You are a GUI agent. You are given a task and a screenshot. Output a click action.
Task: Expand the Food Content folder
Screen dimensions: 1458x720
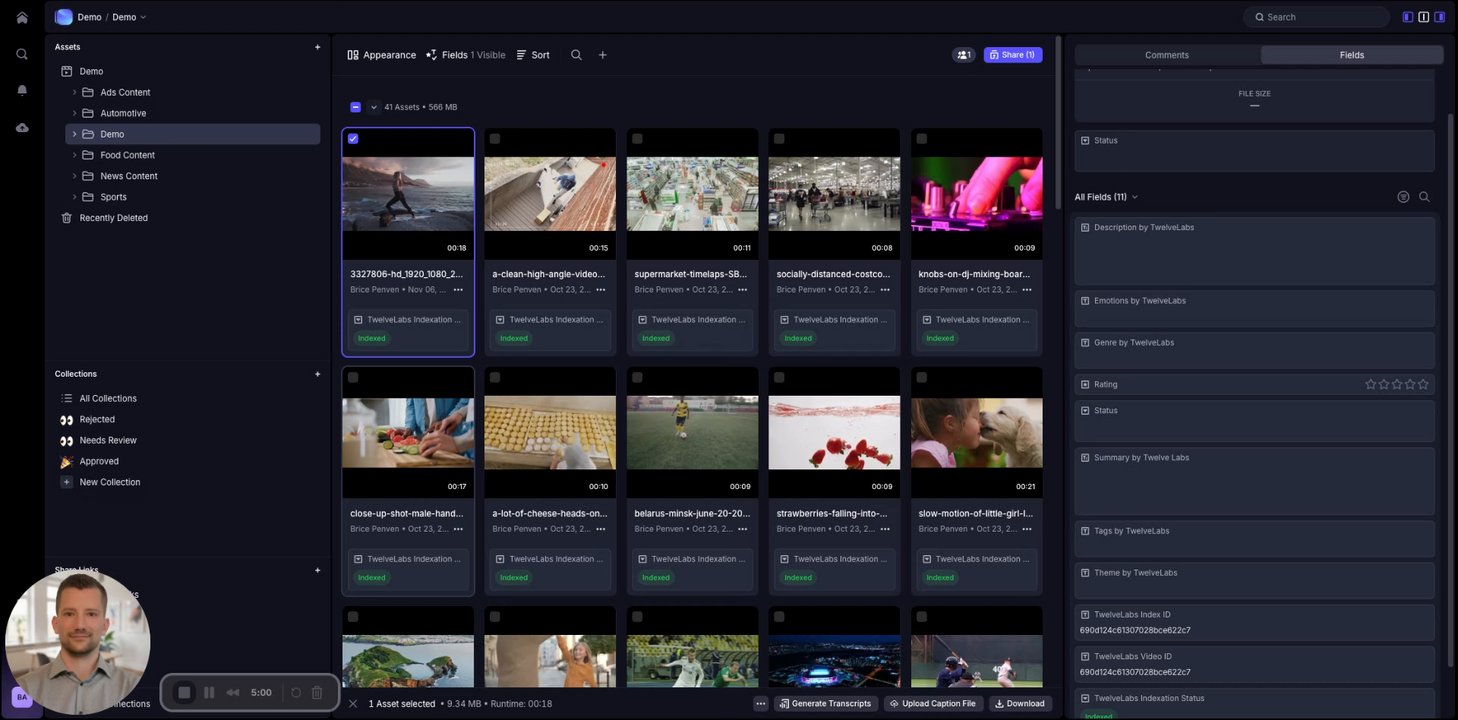(74, 155)
